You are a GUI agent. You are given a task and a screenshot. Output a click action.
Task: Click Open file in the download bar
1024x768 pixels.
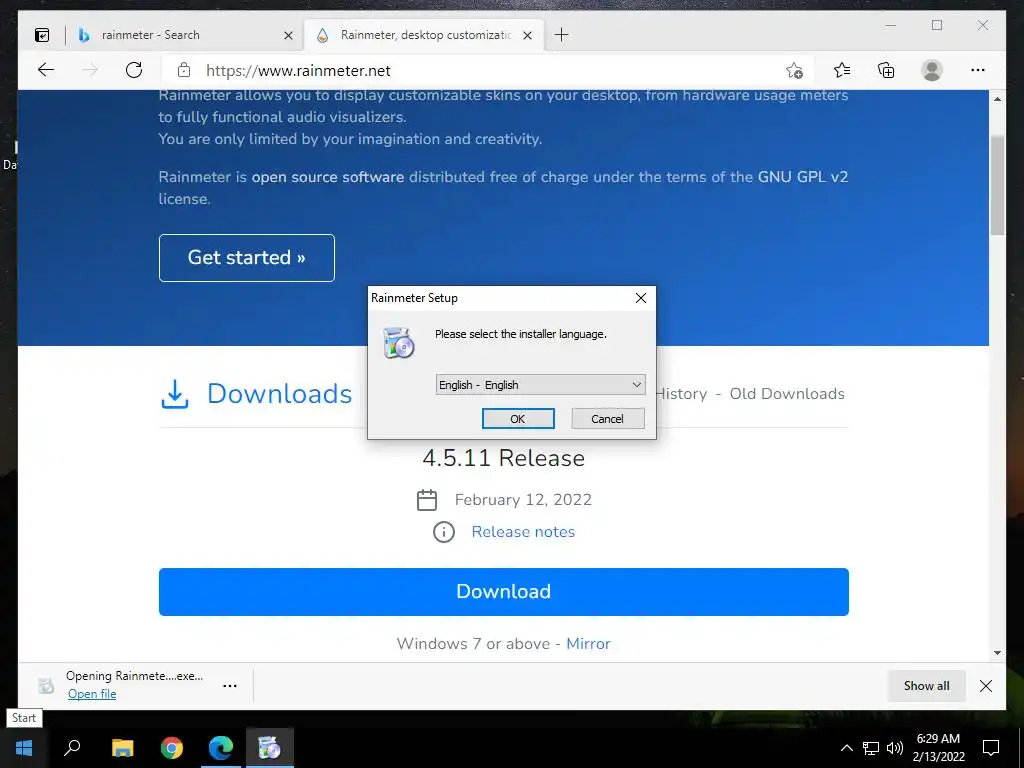click(92, 694)
